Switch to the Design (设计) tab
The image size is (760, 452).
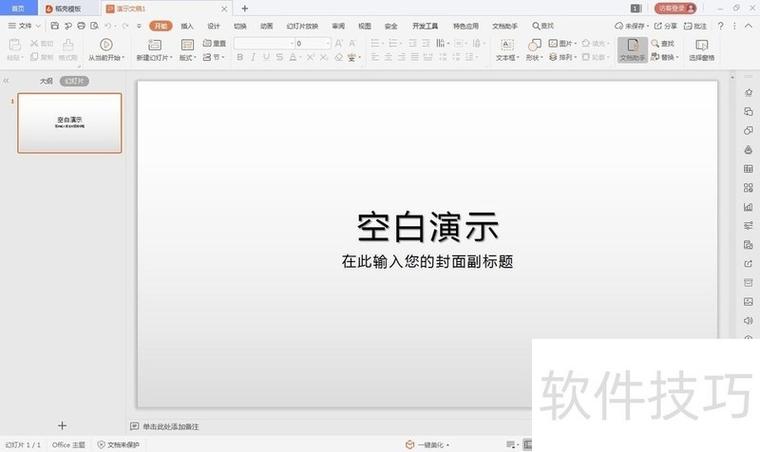(x=214, y=26)
